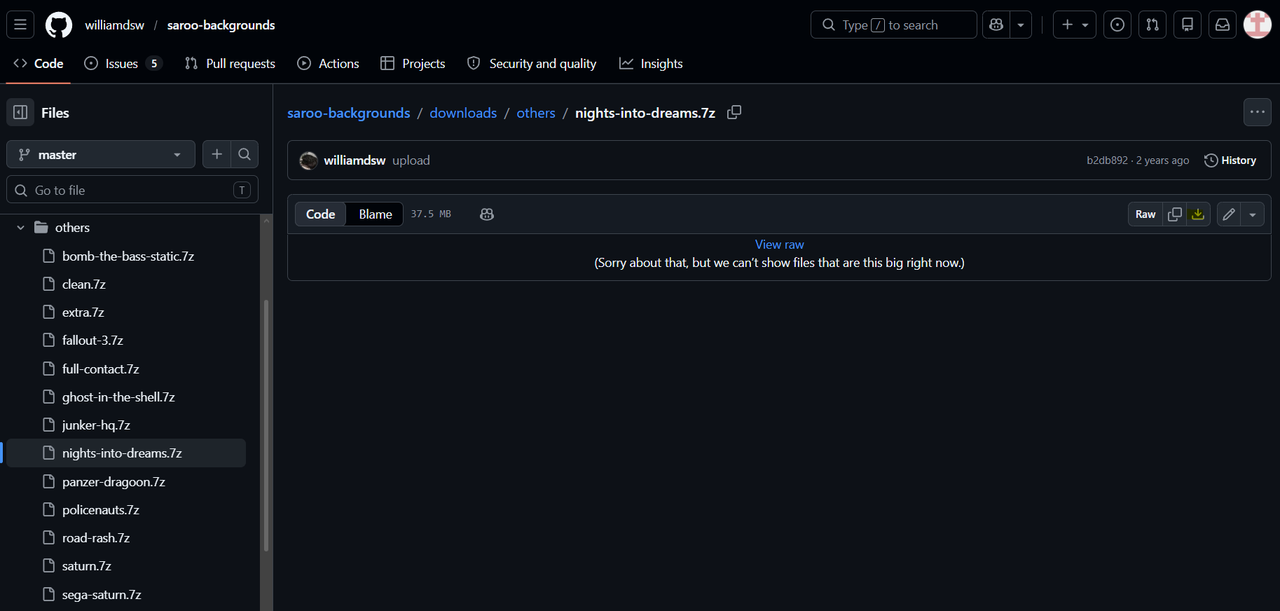
Task: Switch to Security and quality tab
Action: coord(532,63)
